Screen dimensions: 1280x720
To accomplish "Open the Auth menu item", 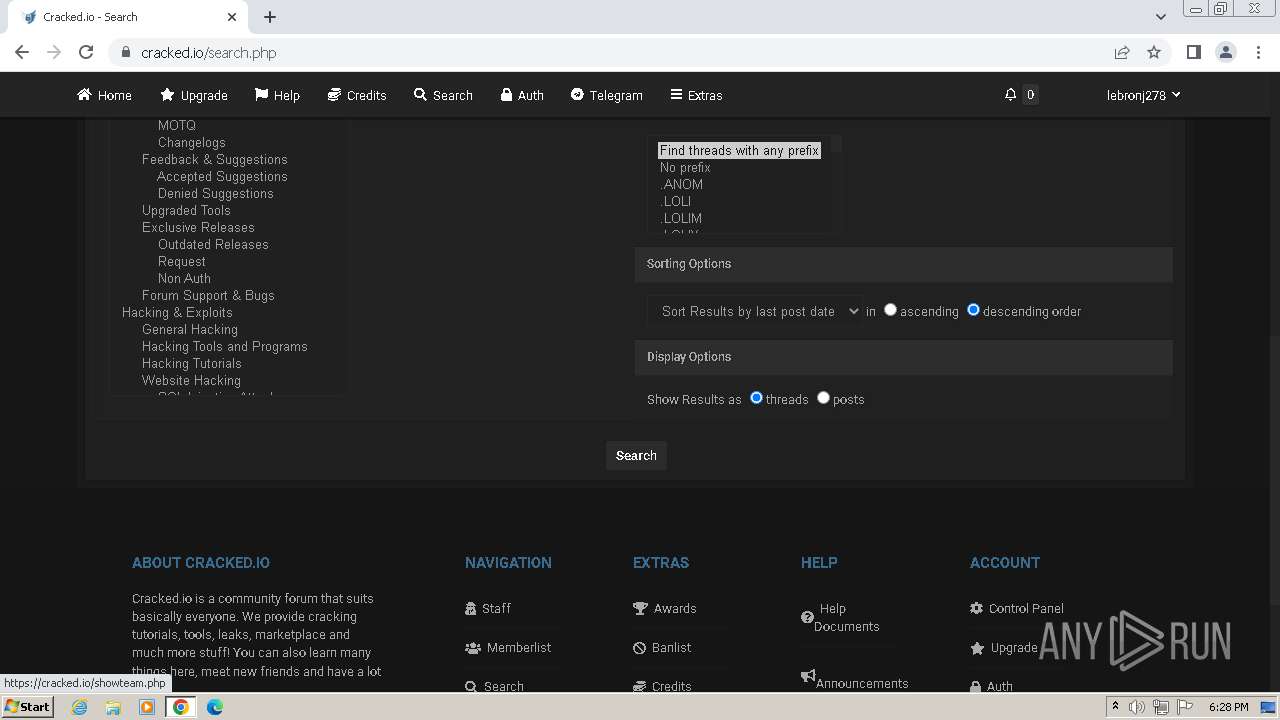I will (x=522, y=95).
